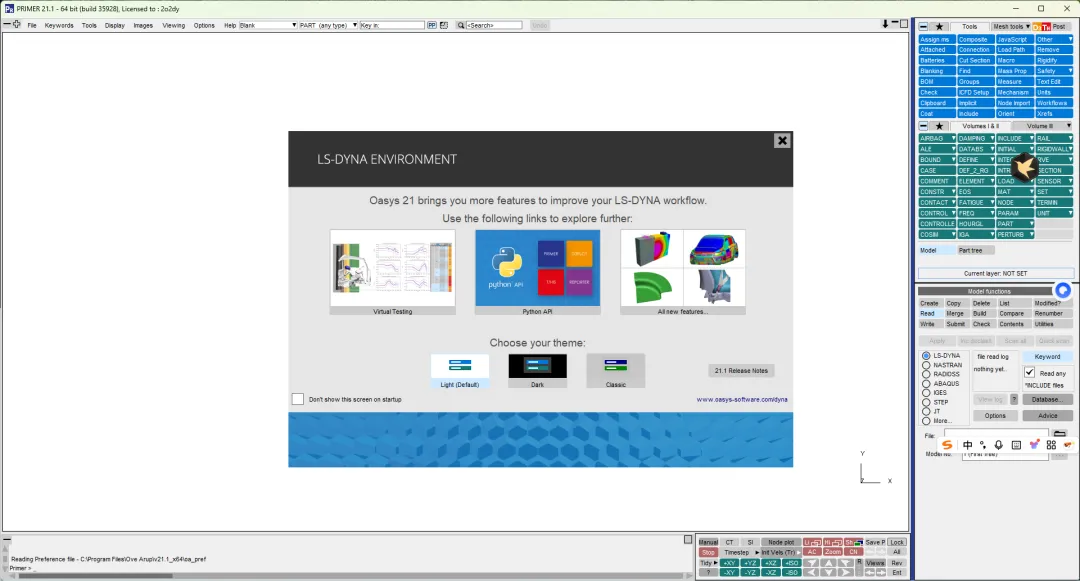Click the Lock view button
The image size is (1080, 581).
click(x=897, y=542)
